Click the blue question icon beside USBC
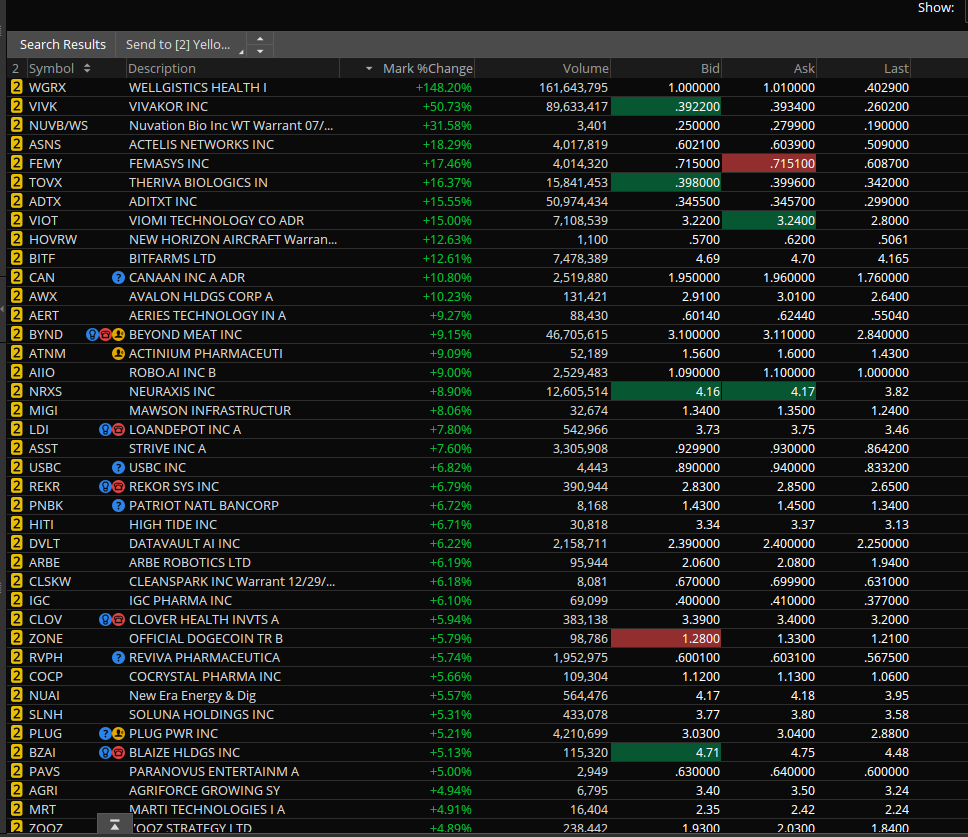This screenshot has width=968, height=837. click(x=119, y=468)
